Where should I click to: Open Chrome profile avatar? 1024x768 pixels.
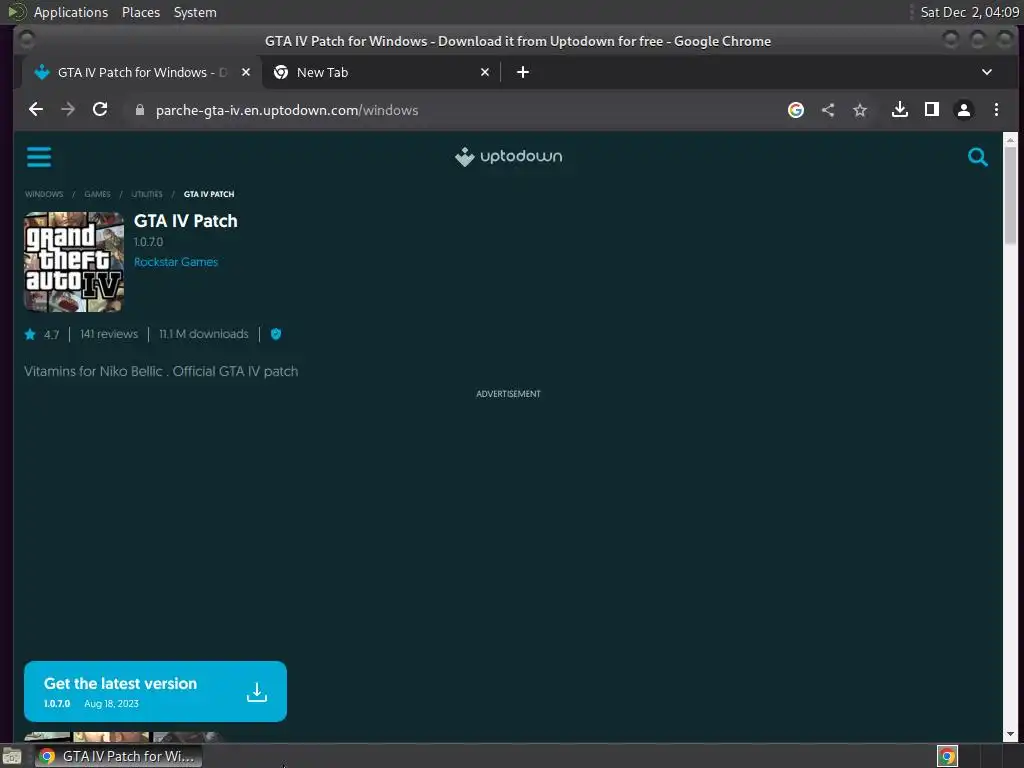(963, 110)
